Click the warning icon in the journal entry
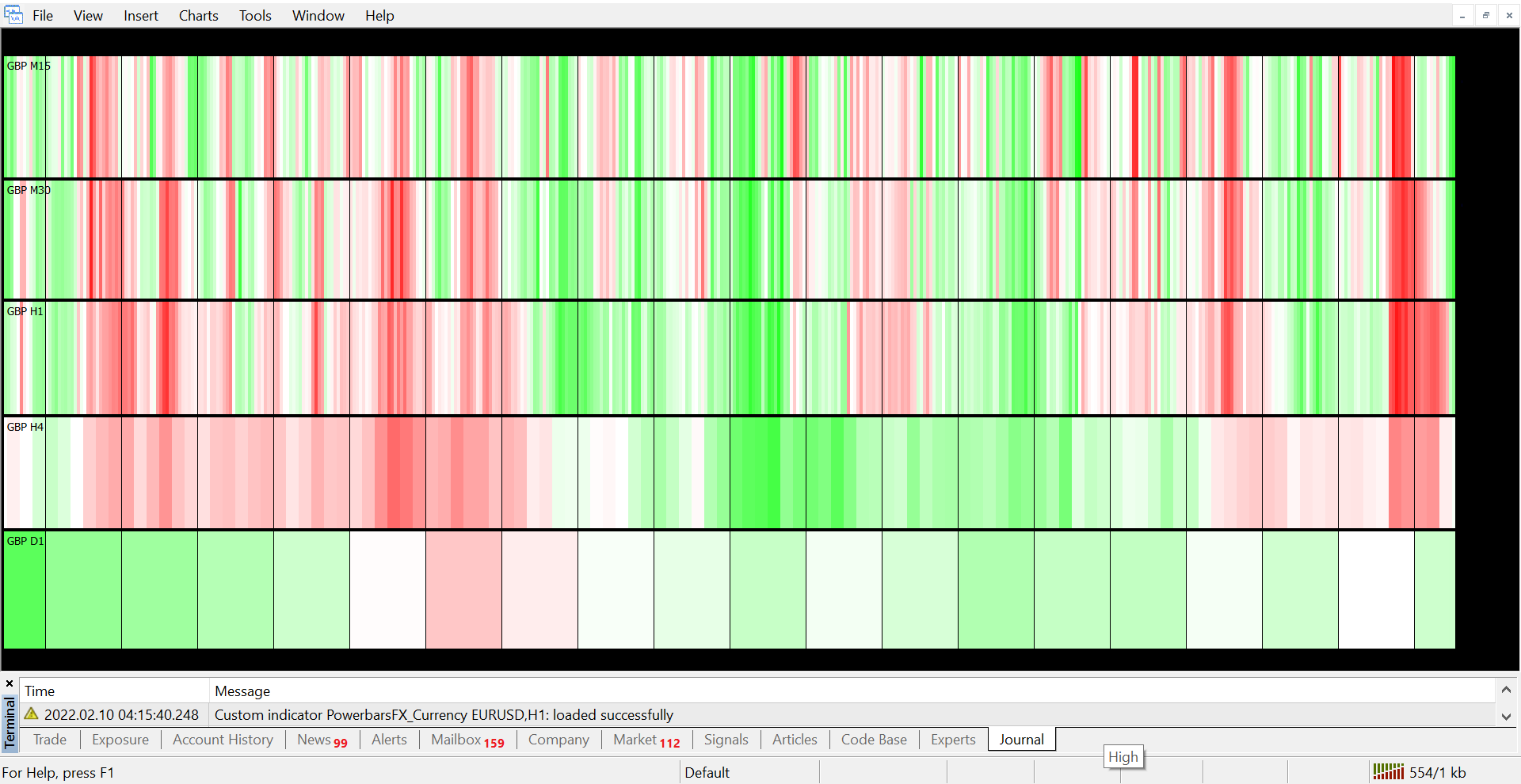Image resolution: width=1521 pixels, height=784 pixels. pyautogui.click(x=32, y=714)
